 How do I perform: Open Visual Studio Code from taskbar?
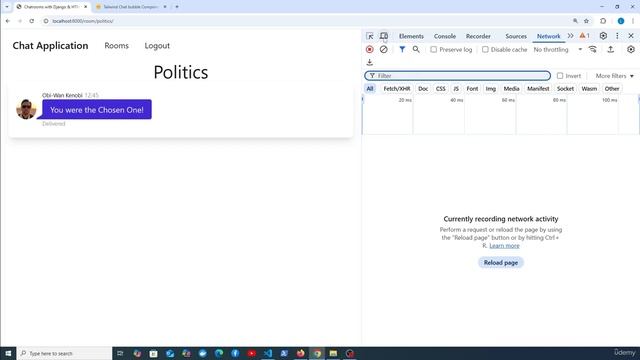(x=268, y=353)
